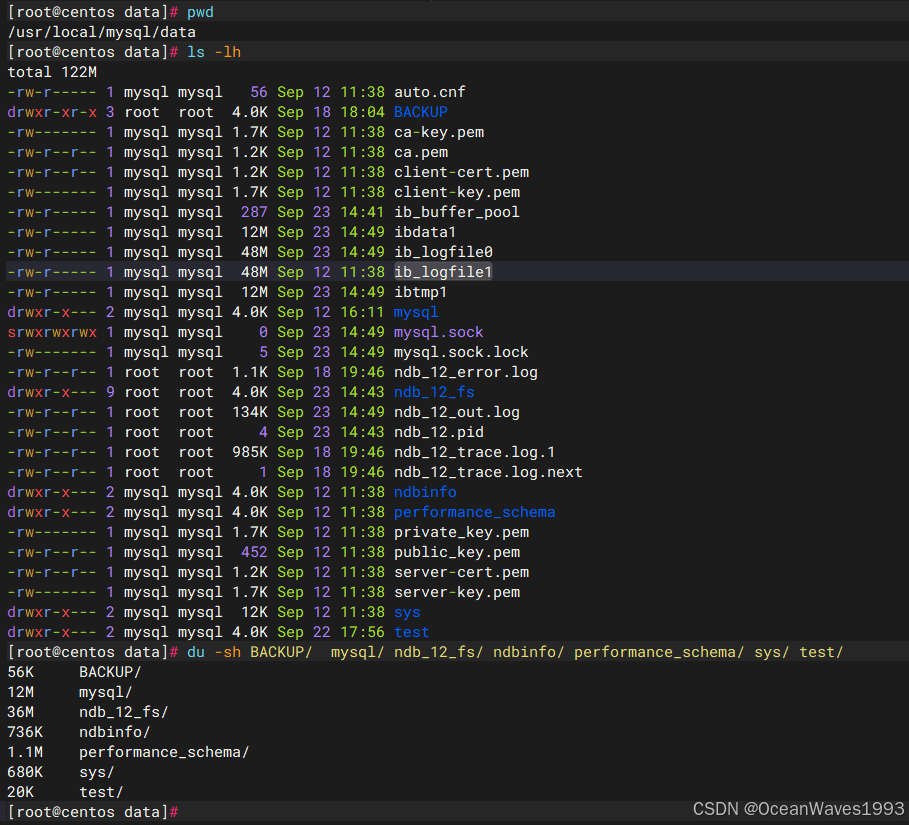Select the server-cert.pem file name
The width and height of the screenshot is (909, 825).
[x=461, y=572]
